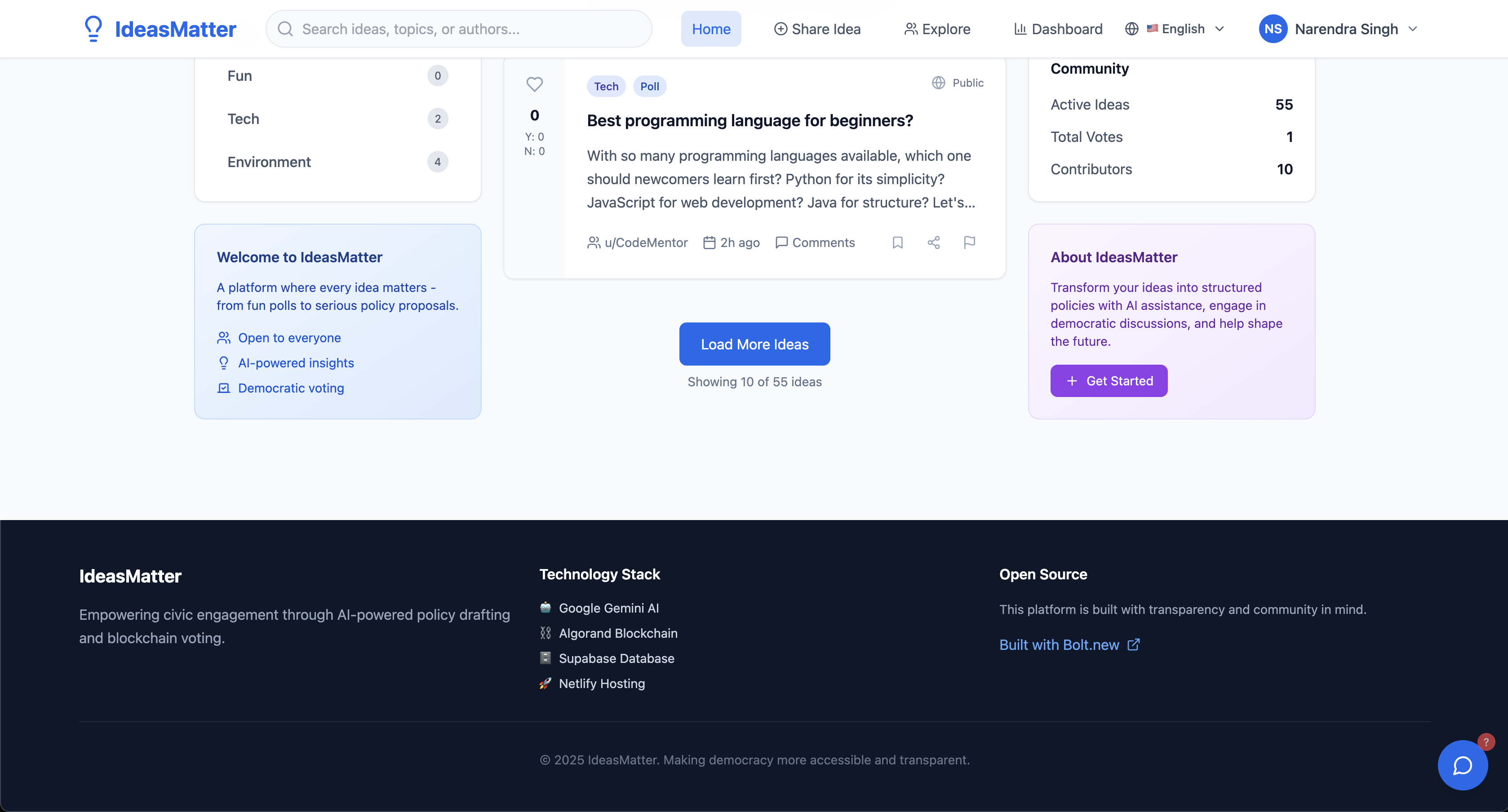Open the Dashboard nav item
This screenshot has height=812, width=1508.
[x=1058, y=29]
